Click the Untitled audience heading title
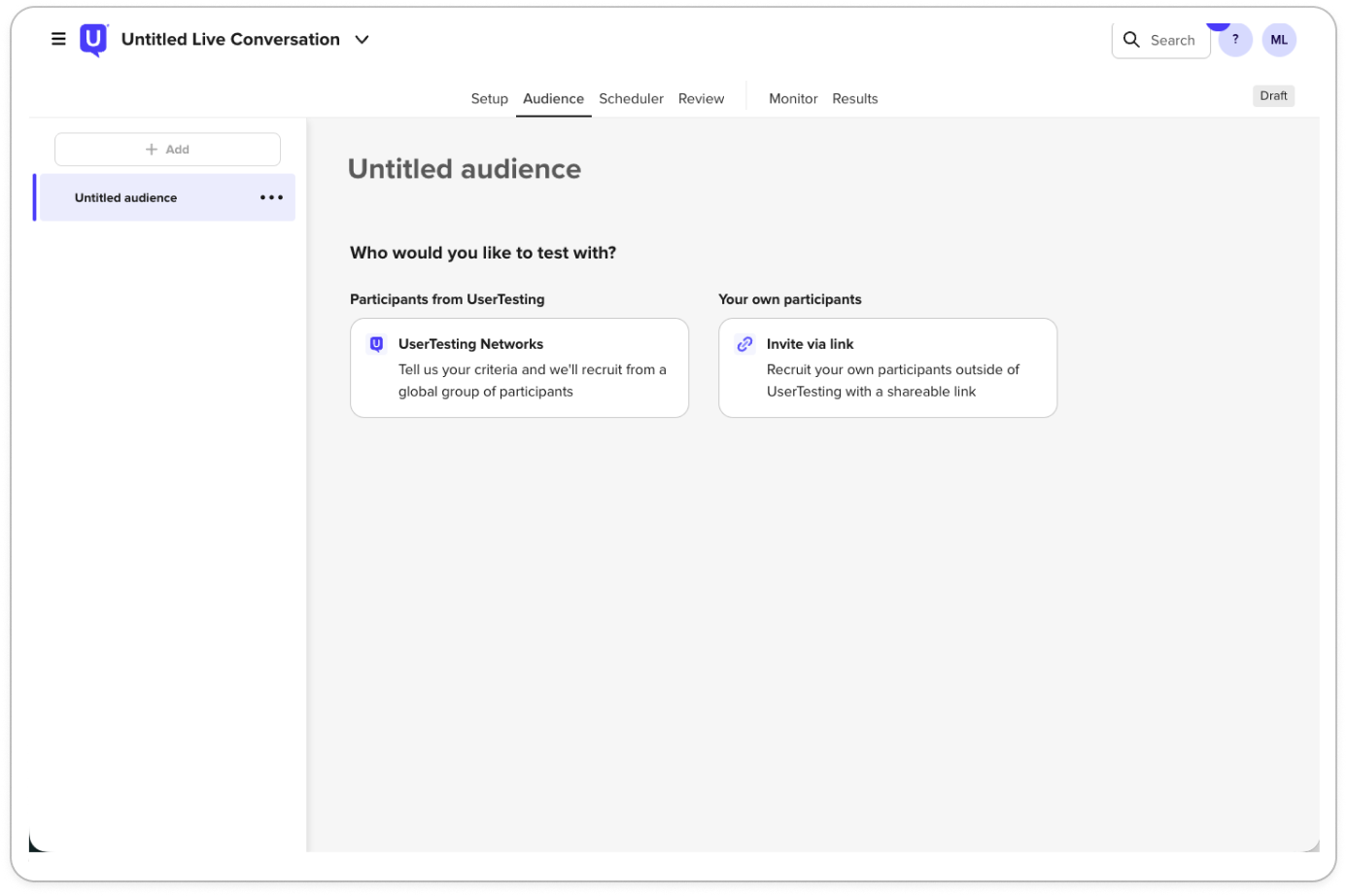 (465, 169)
